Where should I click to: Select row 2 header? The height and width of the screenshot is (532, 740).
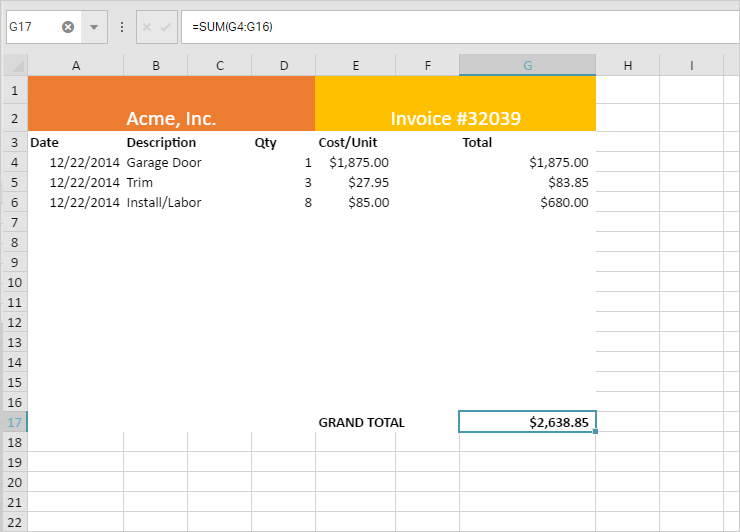click(15, 118)
